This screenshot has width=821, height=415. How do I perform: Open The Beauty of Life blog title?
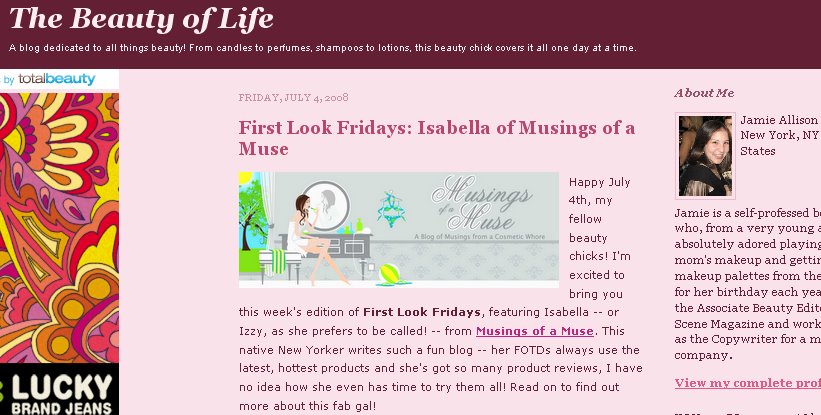coord(141,19)
